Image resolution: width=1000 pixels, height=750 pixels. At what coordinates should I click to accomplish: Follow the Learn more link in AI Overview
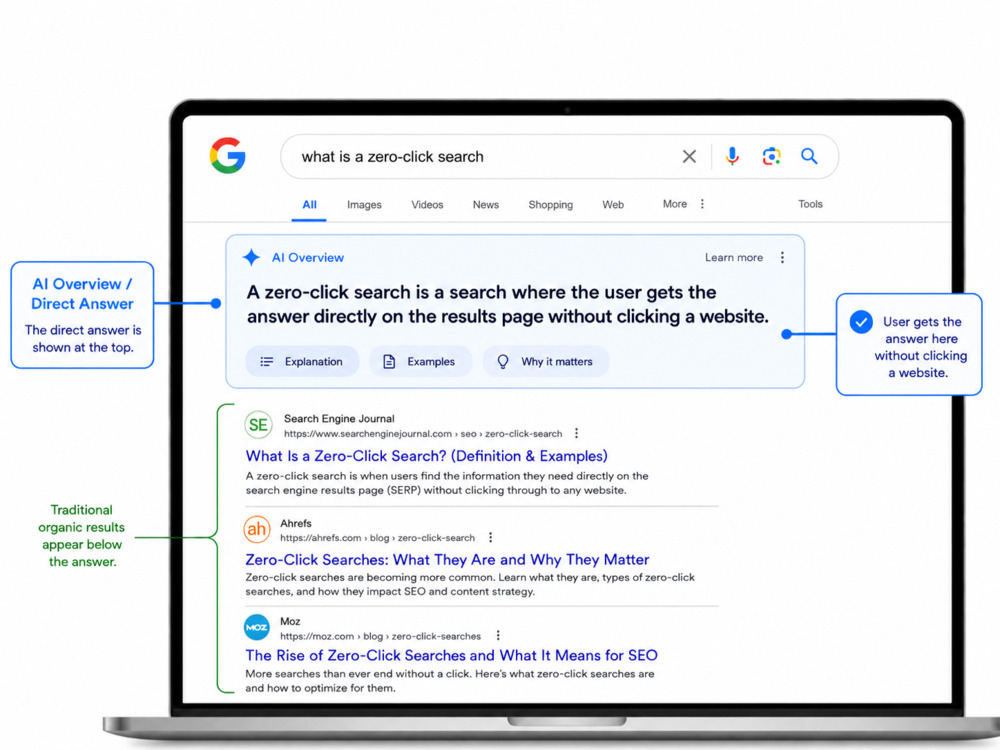pos(733,258)
